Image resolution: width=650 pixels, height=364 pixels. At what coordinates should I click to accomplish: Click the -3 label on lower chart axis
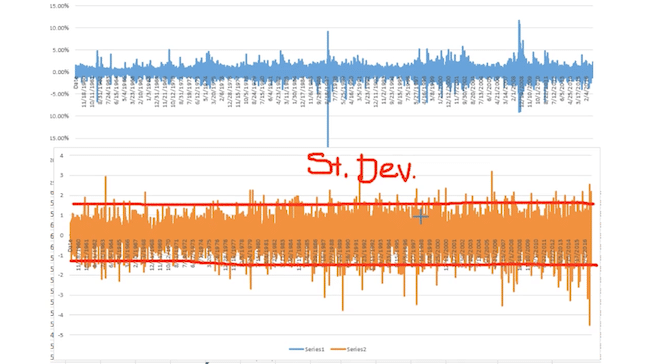61,295
